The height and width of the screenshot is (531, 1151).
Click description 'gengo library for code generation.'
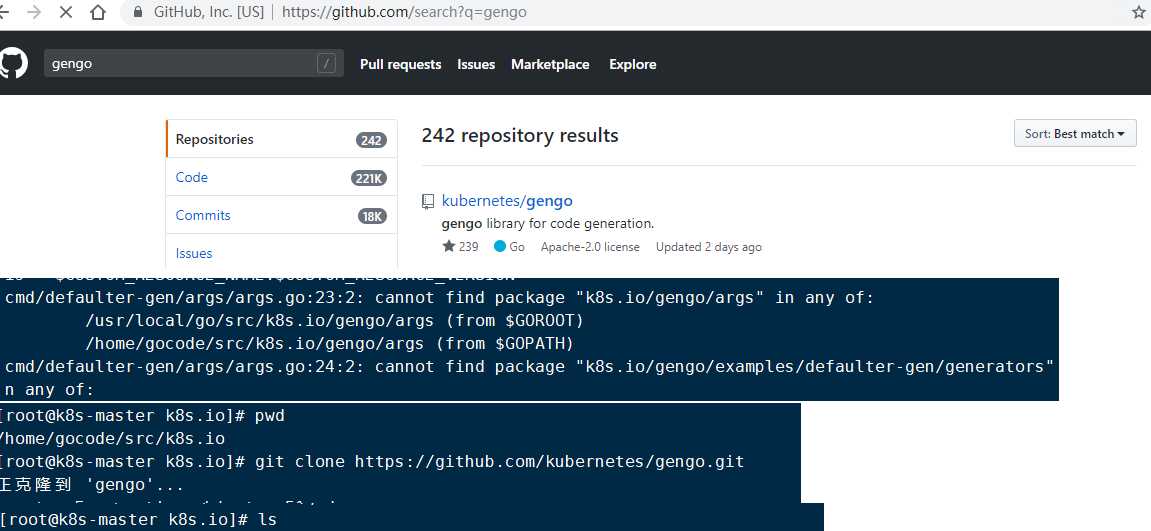(x=548, y=223)
